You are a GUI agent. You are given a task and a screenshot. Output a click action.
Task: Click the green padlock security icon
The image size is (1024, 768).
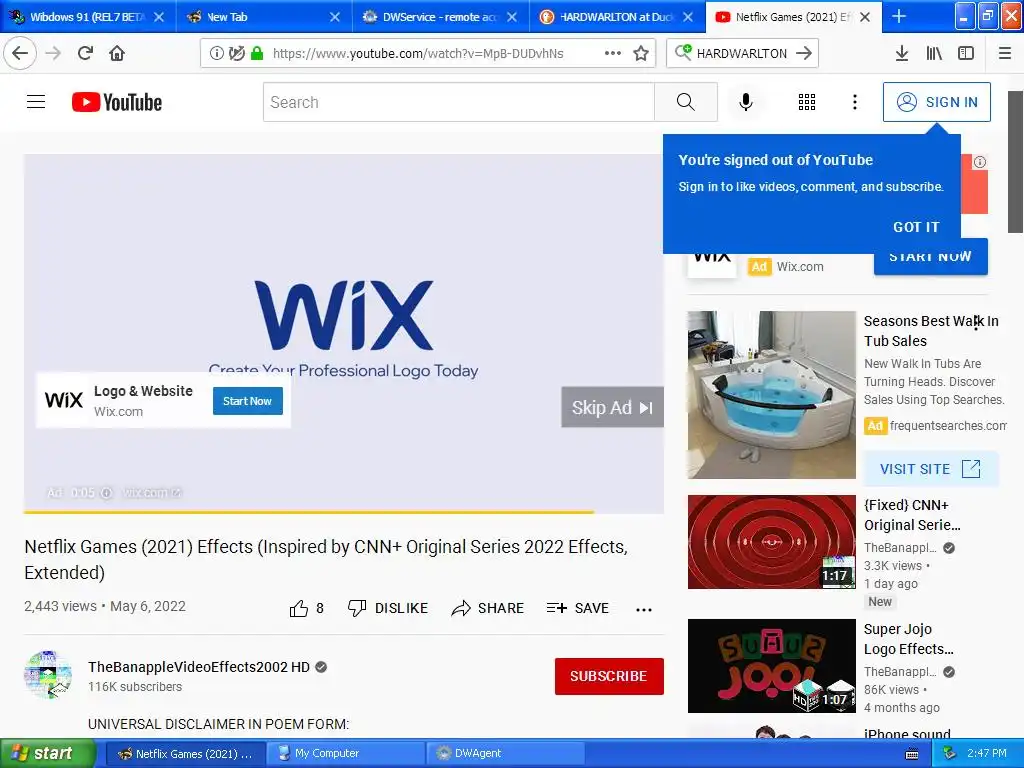pyautogui.click(x=257, y=53)
